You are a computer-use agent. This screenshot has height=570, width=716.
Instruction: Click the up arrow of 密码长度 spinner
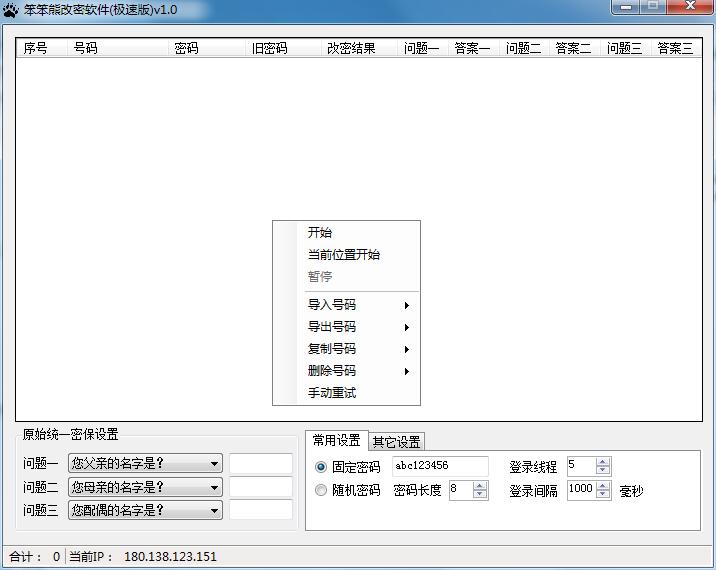pyautogui.click(x=480, y=485)
